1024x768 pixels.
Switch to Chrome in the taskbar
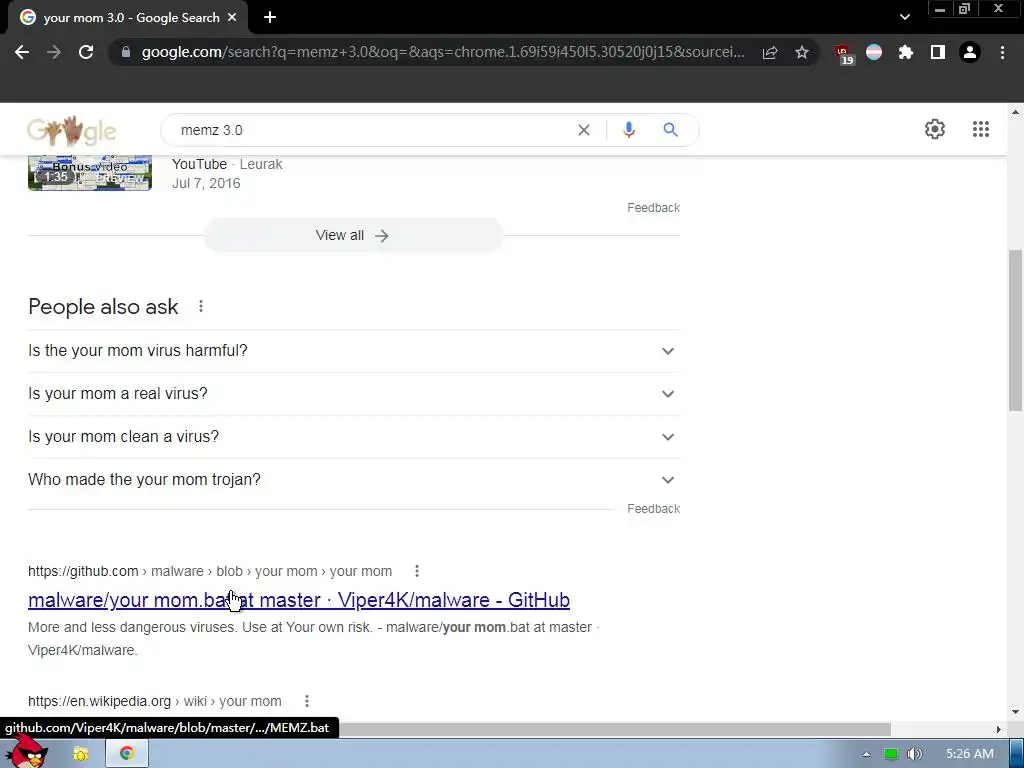127,754
